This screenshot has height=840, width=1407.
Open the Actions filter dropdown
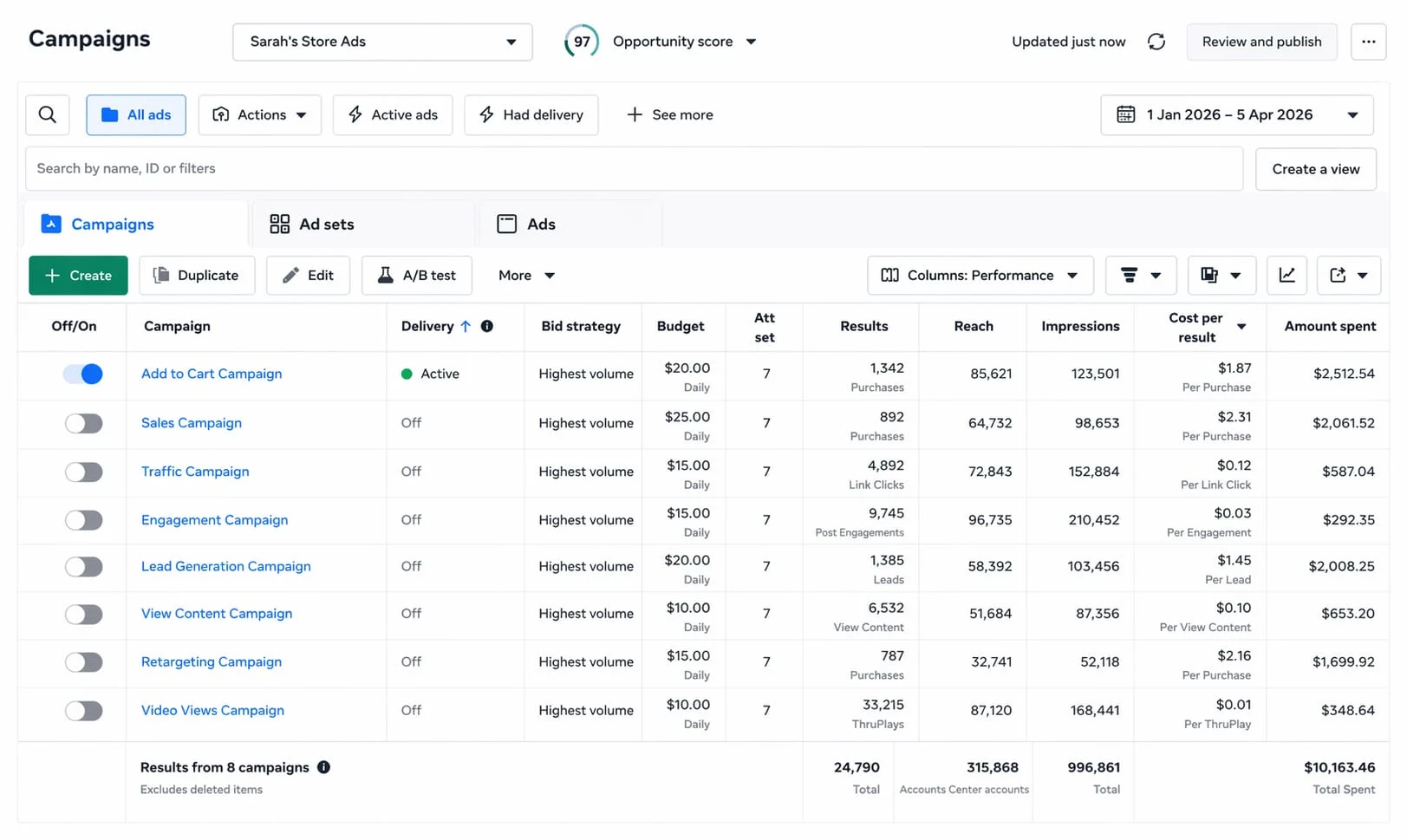[x=260, y=114]
